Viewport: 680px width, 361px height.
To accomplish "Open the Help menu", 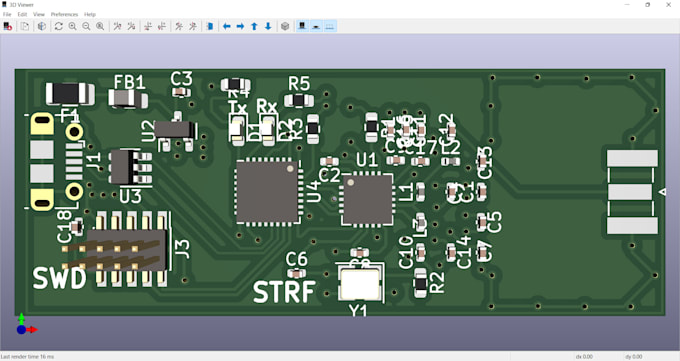I will [90, 14].
